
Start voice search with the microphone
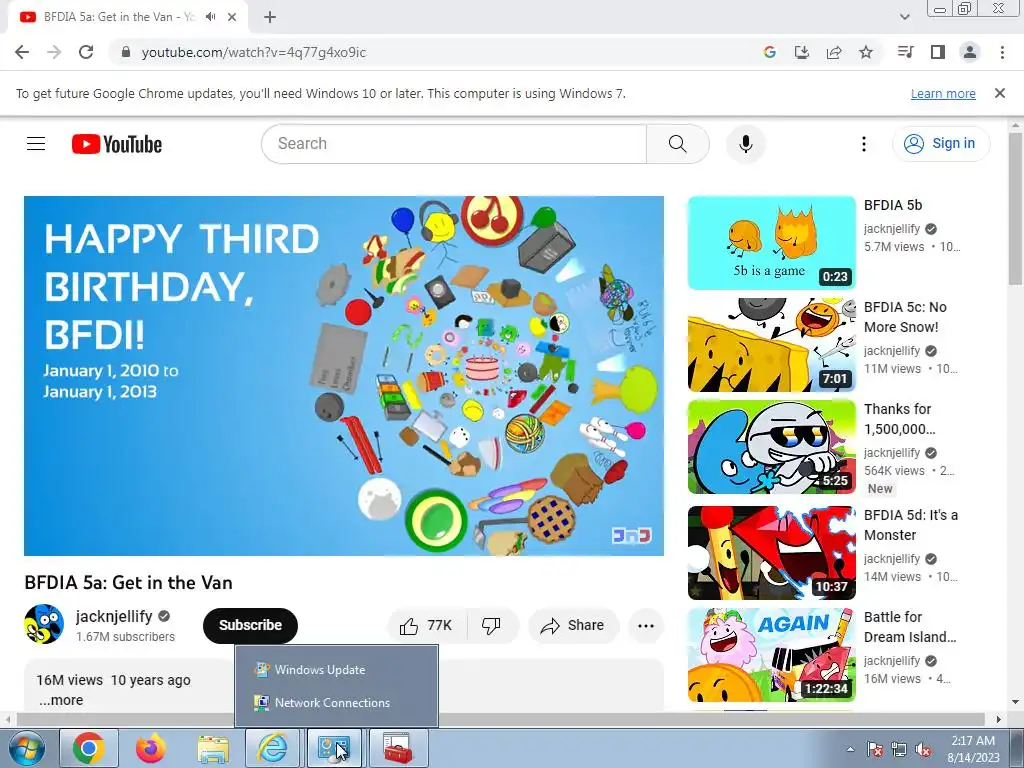pyautogui.click(x=746, y=144)
